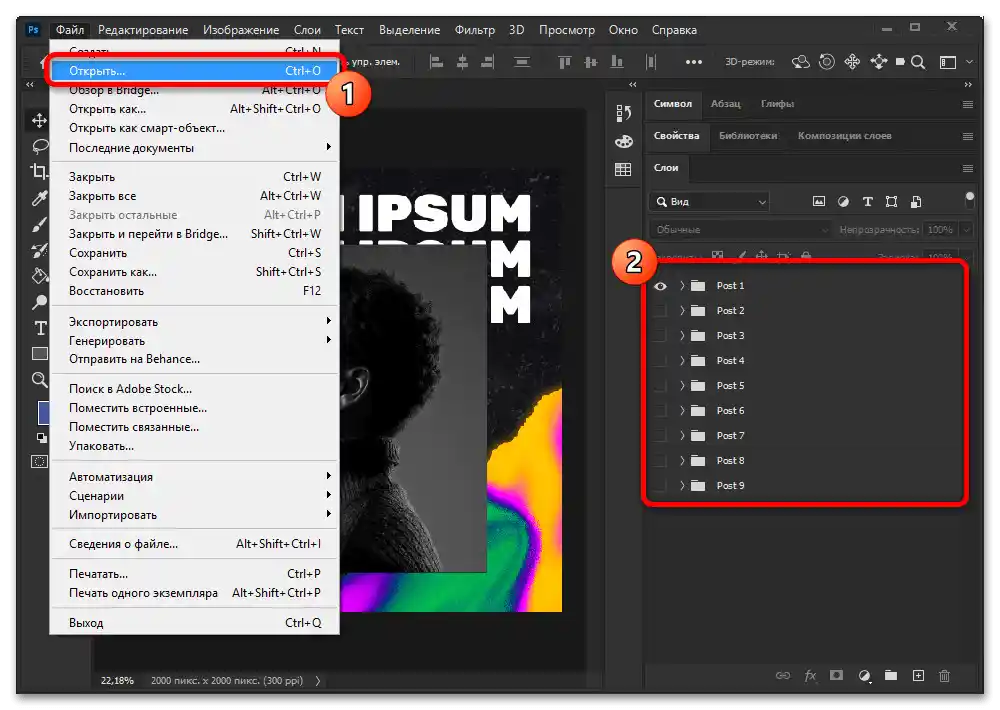Open the Непрозрачность opacity dropdown arrow

(x=967, y=230)
